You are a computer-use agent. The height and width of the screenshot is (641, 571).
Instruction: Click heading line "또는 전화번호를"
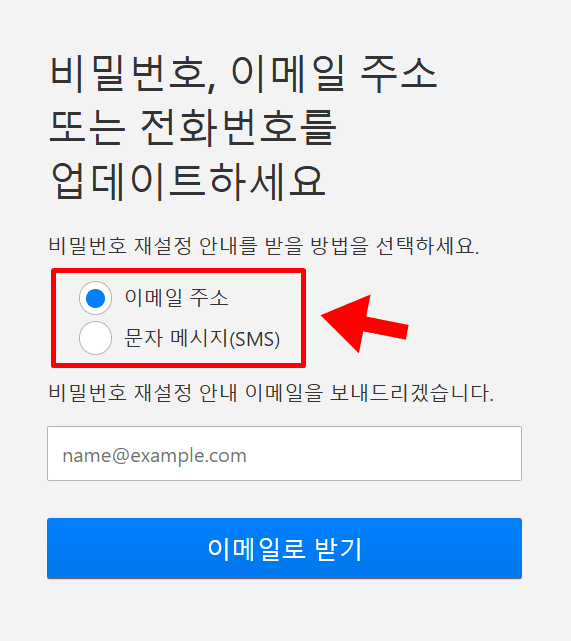[193, 128]
